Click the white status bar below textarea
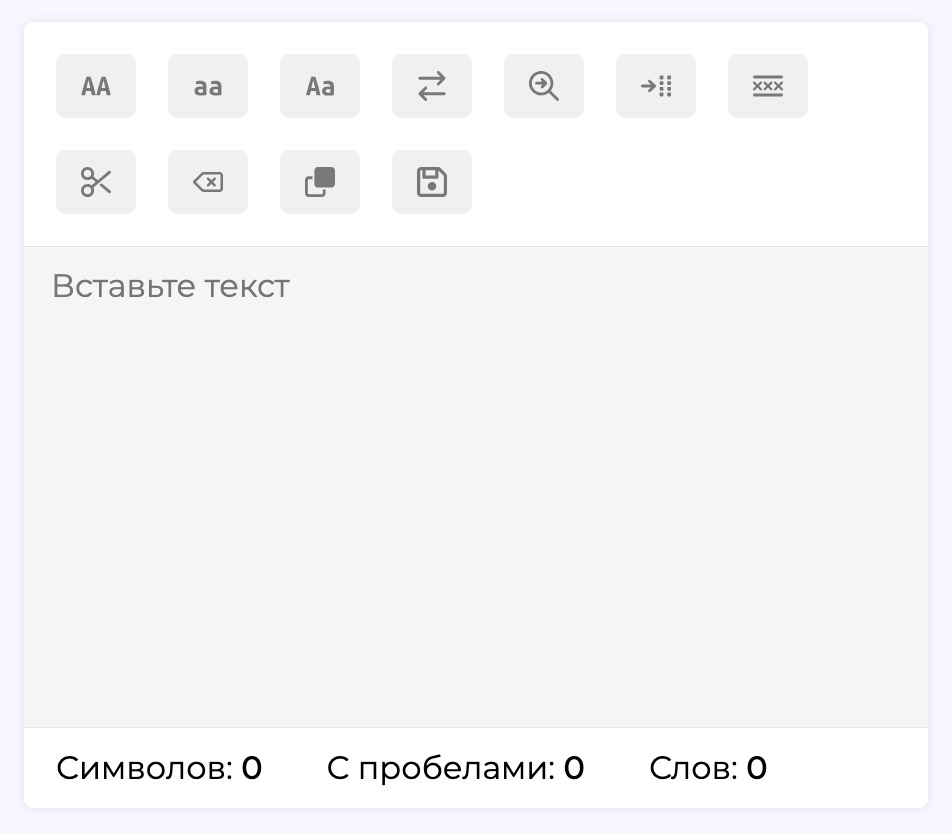This screenshot has width=952, height=834. click(476, 768)
